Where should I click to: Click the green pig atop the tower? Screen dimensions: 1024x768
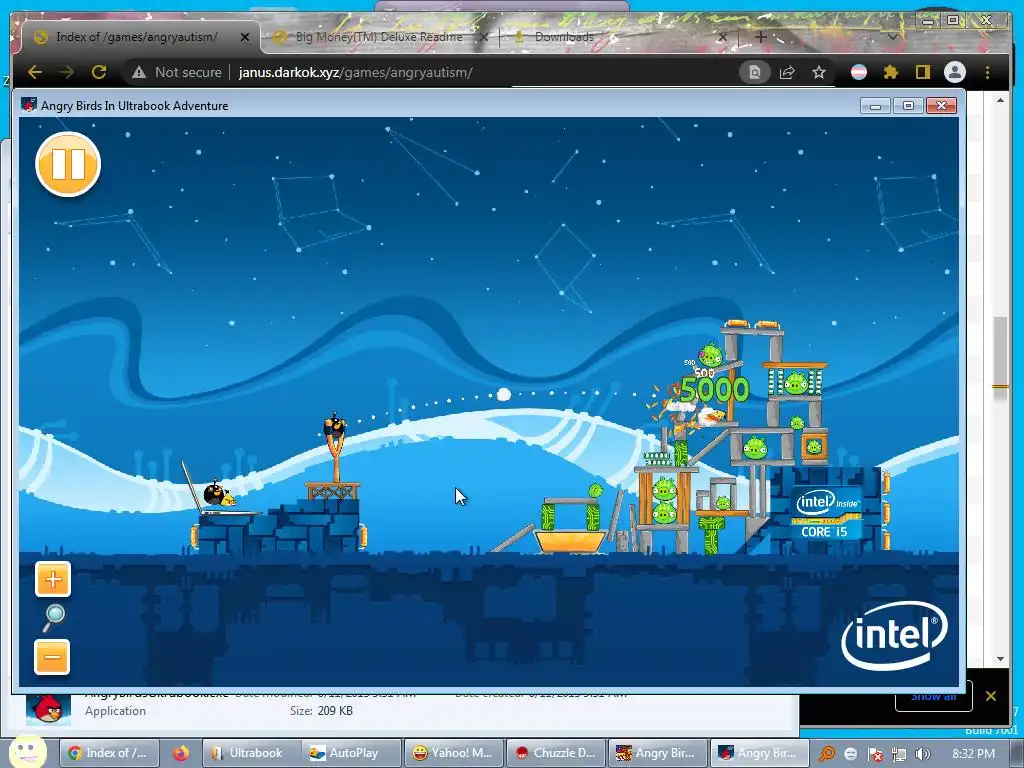point(711,355)
